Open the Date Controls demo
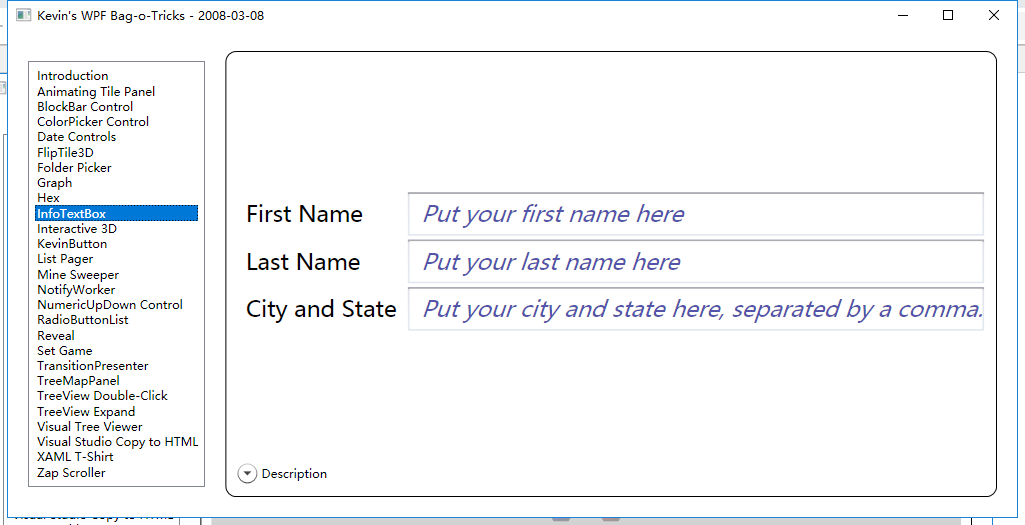The height and width of the screenshot is (525, 1025). click(76, 137)
